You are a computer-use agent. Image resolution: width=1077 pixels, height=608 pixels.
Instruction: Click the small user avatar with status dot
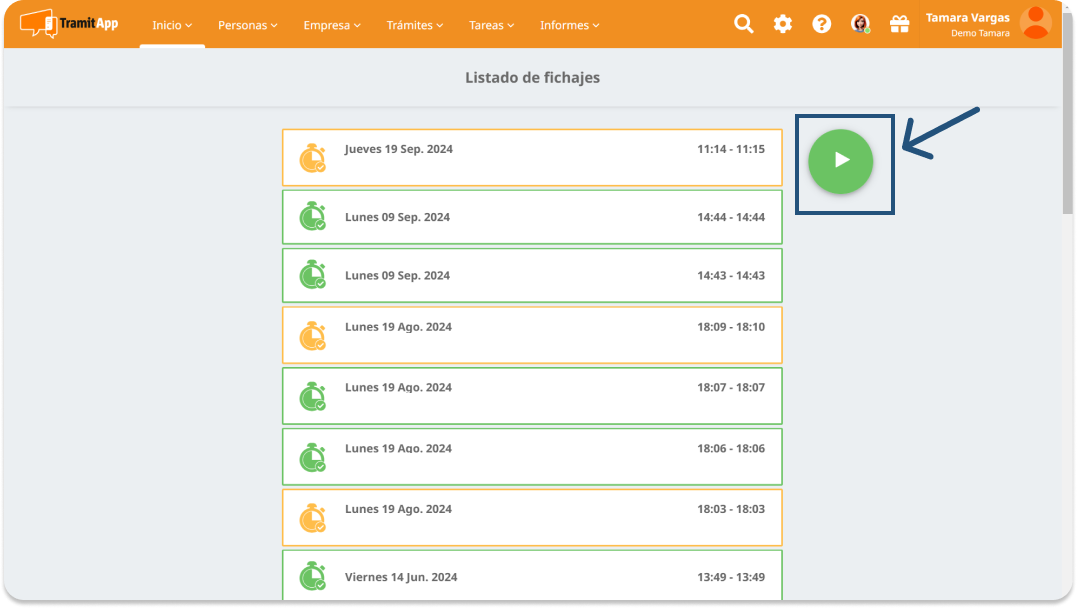coord(860,24)
